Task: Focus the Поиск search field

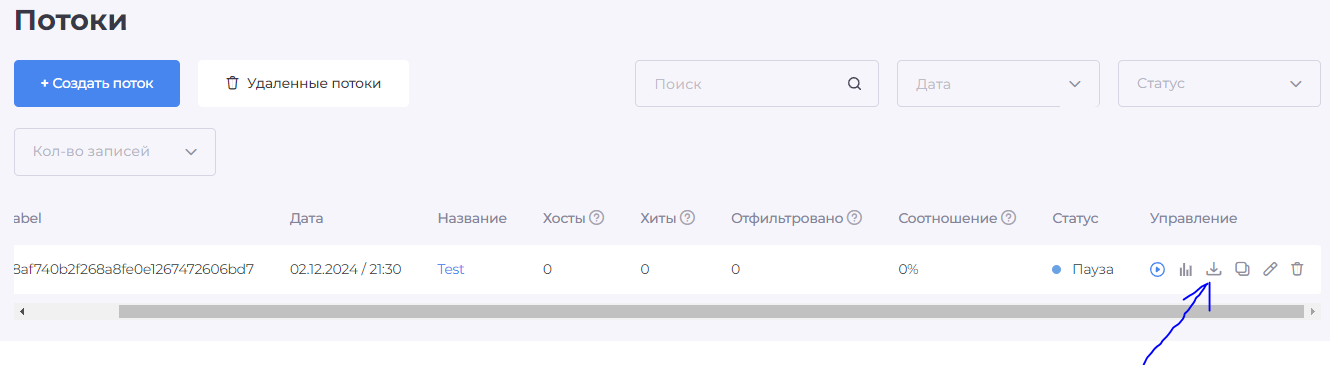Action: tap(756, 84)
